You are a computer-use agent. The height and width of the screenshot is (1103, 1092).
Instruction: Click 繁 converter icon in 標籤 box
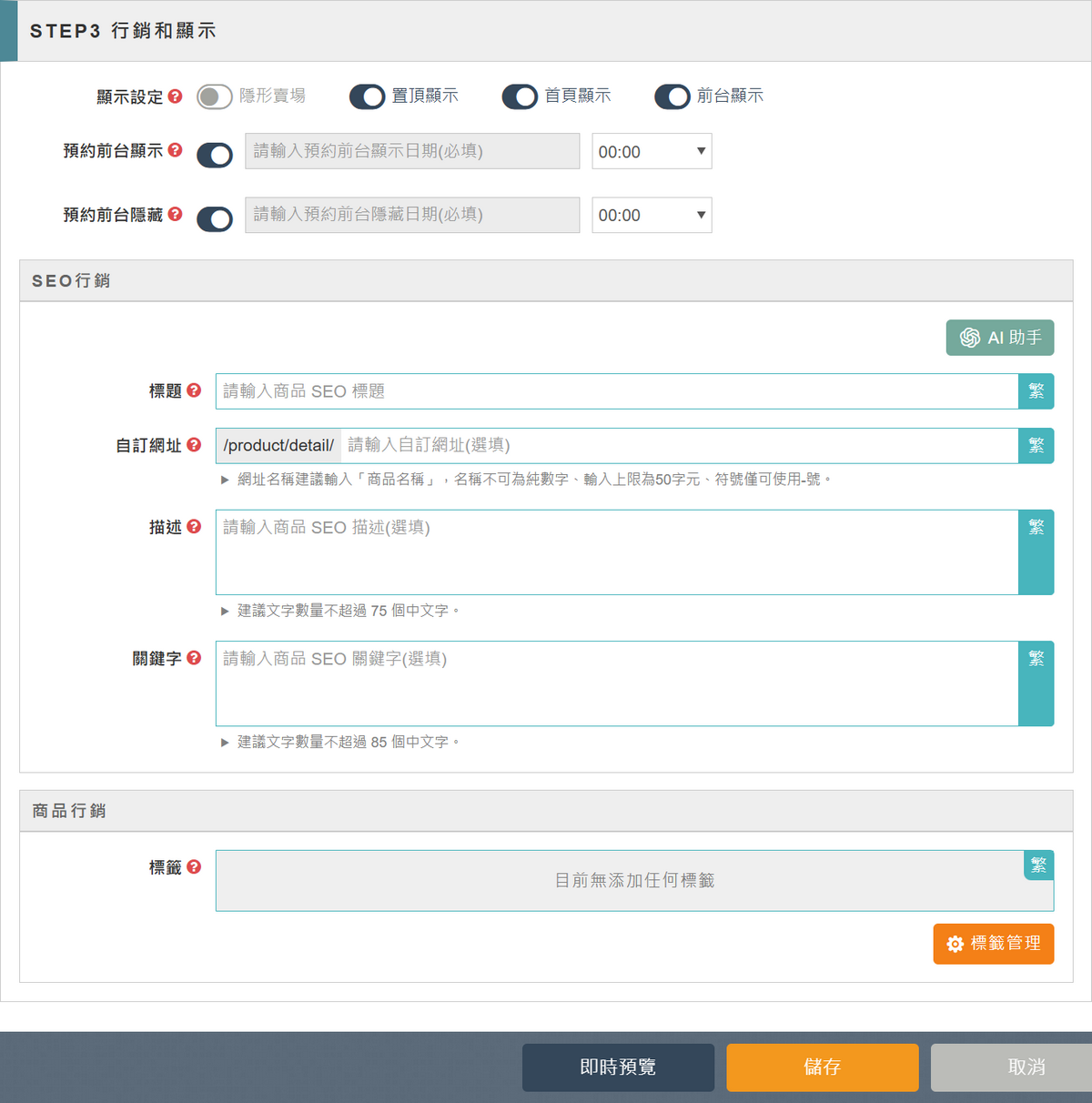coord(1038,865)
